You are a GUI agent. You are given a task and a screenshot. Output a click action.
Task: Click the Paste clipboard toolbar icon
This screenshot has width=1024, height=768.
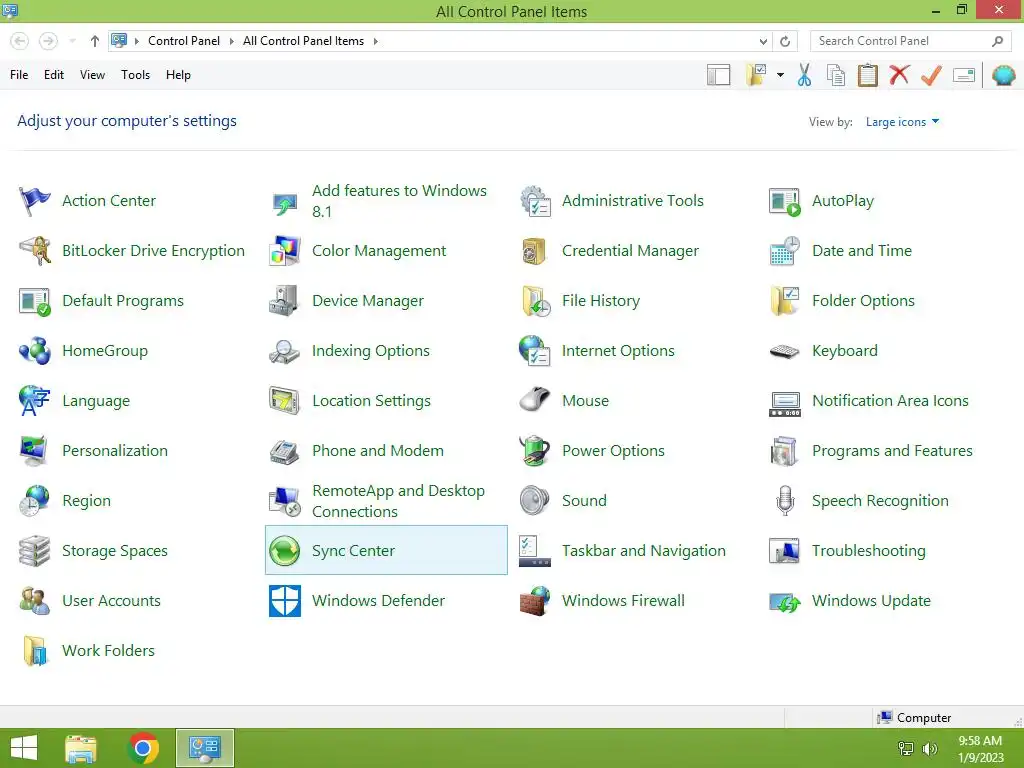tap(867, 75)
